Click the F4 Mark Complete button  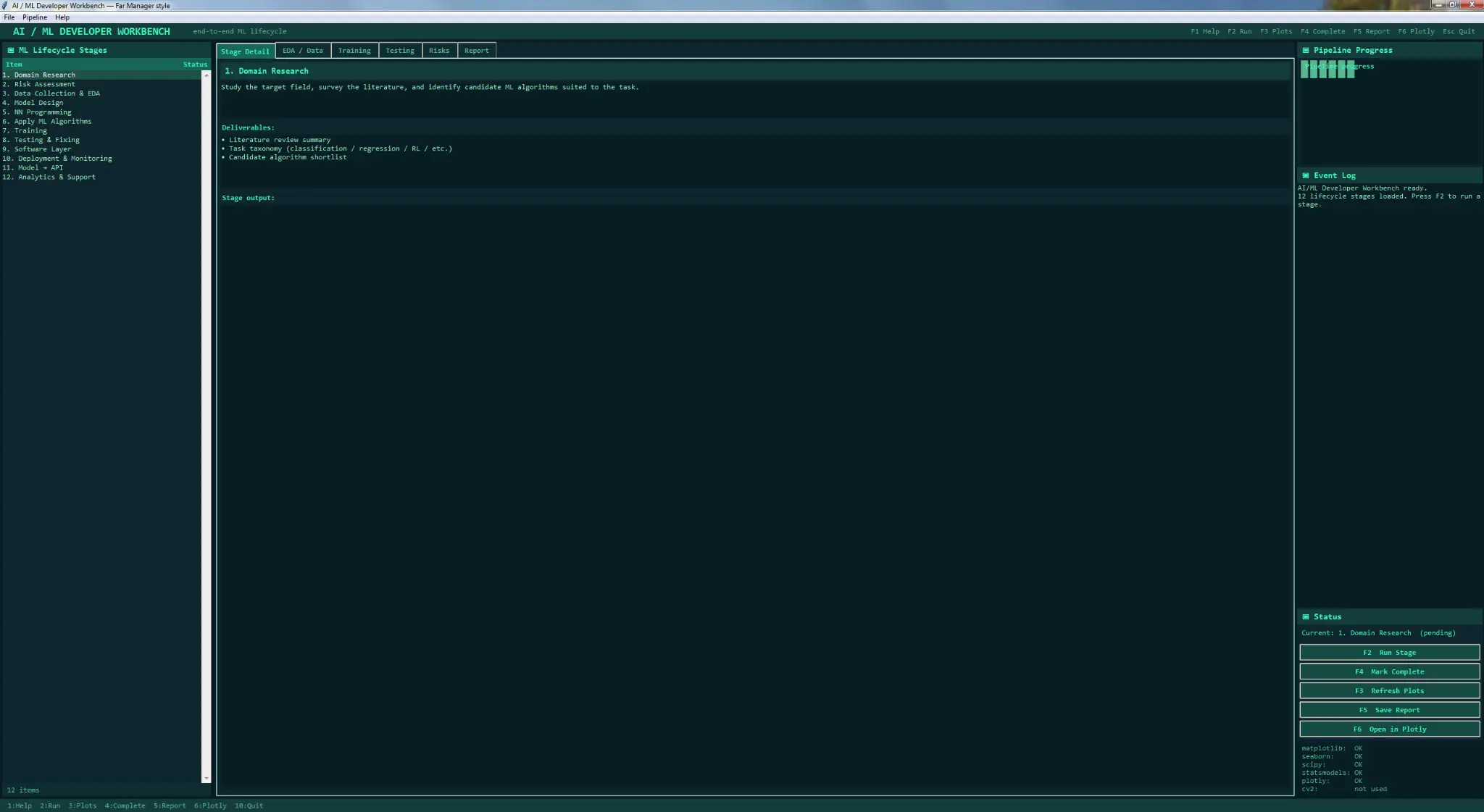1389,671
